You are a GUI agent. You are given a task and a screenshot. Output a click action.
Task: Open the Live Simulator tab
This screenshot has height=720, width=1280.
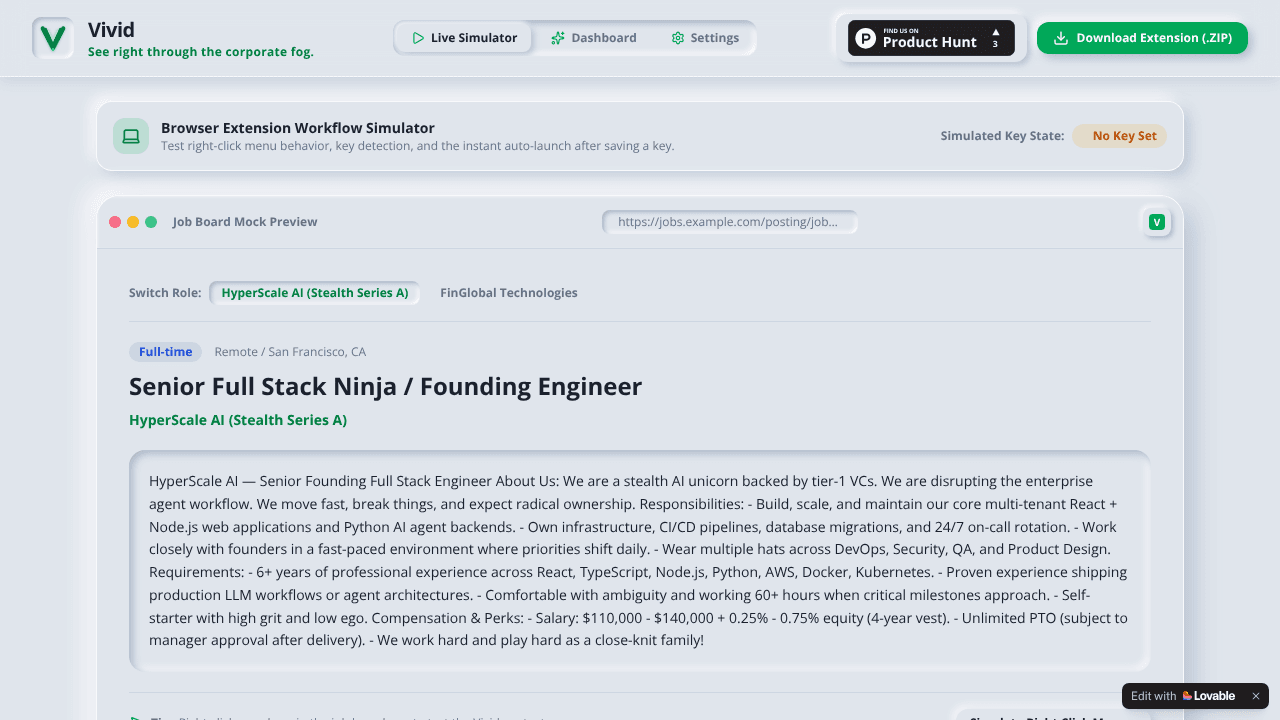[464, 38]
